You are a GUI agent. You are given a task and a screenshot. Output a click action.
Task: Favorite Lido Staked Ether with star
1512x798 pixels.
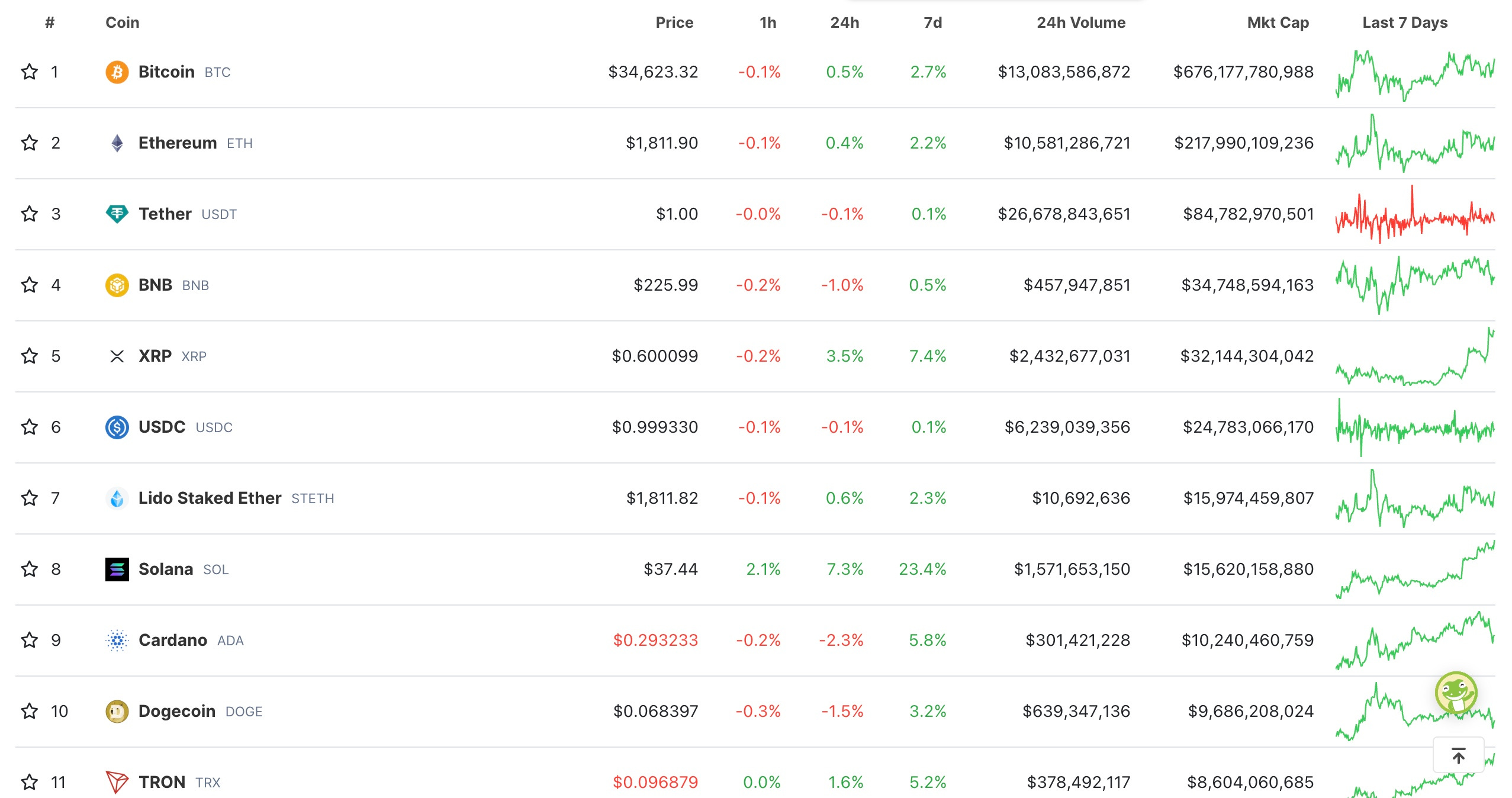(x=30, y=498)
